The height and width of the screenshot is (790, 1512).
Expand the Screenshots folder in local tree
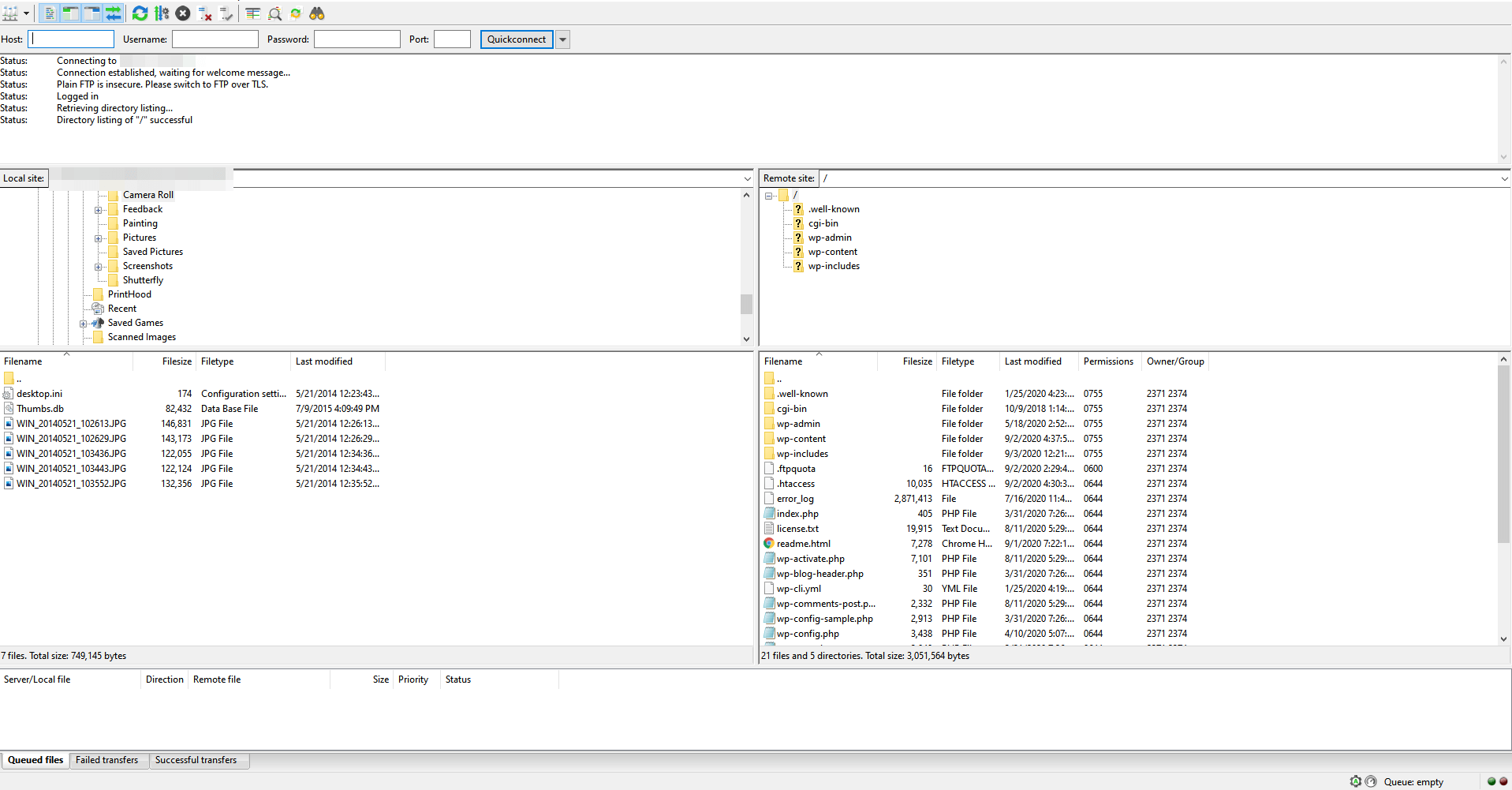(99, 267)
